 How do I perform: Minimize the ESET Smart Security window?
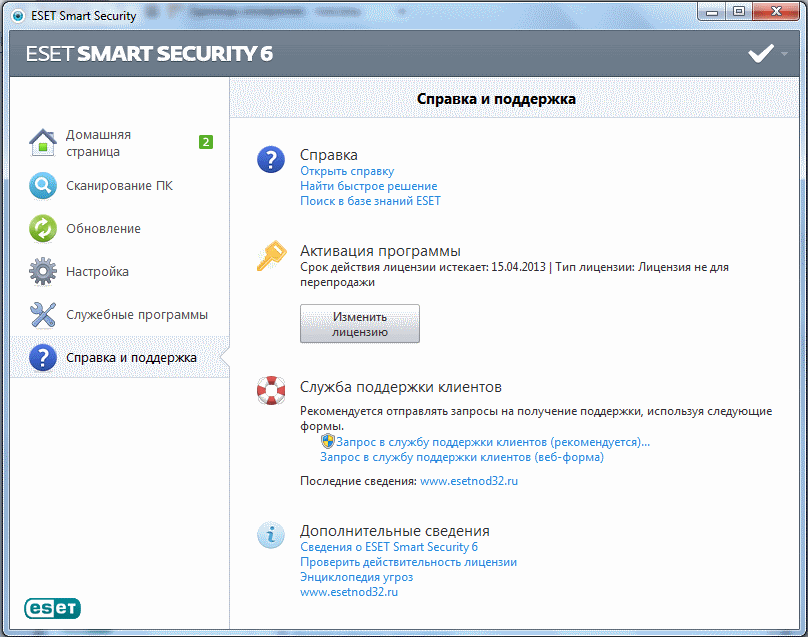712,12
